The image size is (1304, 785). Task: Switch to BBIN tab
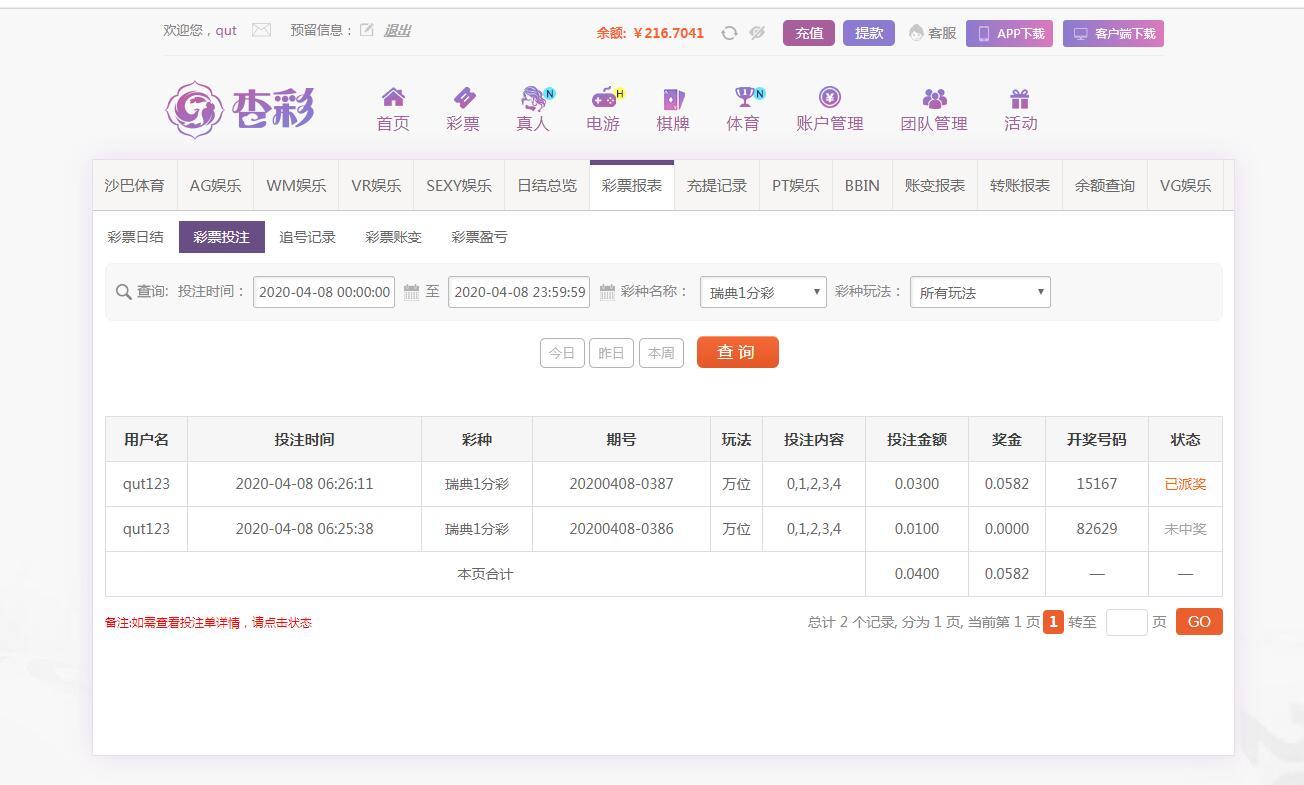[862, 185]
